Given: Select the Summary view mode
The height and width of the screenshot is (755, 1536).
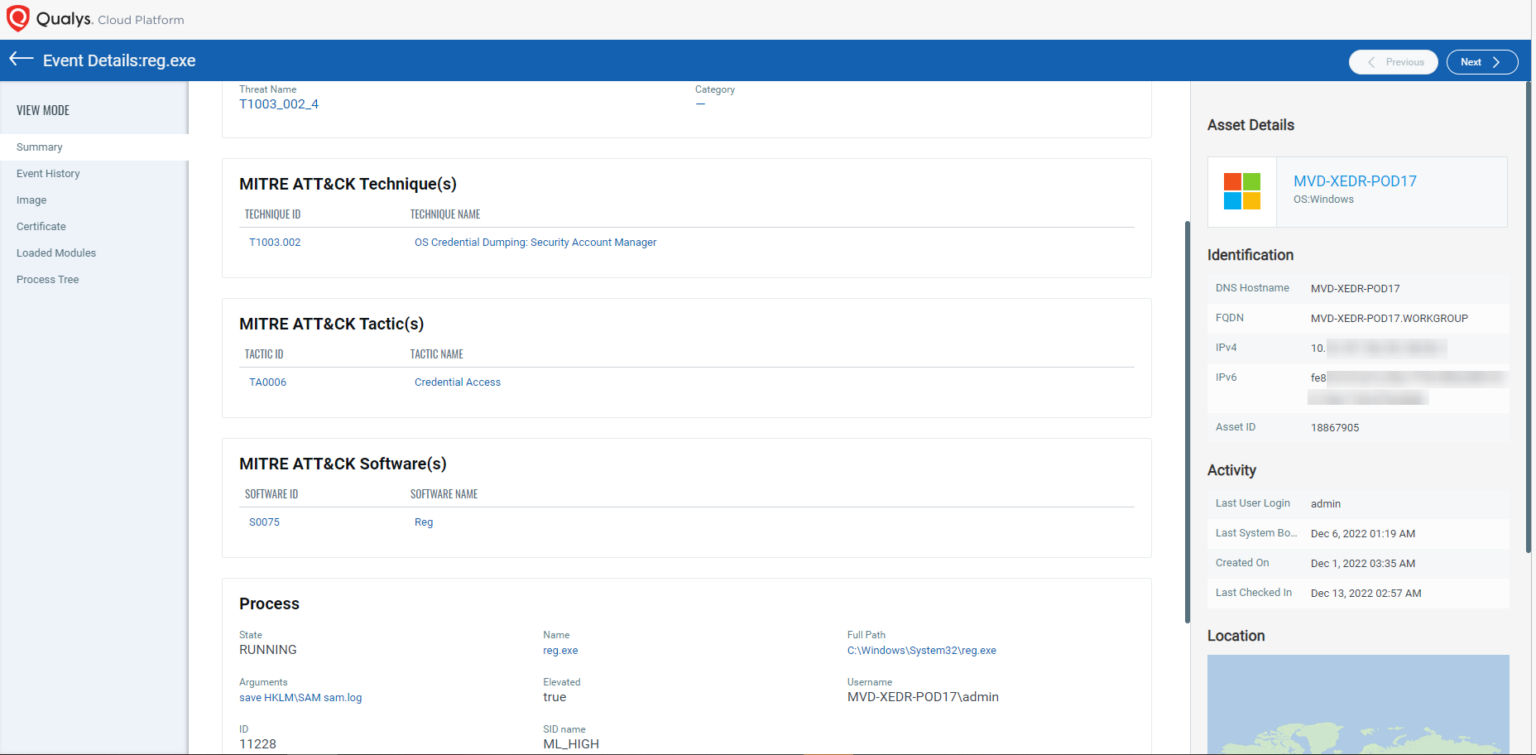Looking at the screenshot, I should [39, 146].
